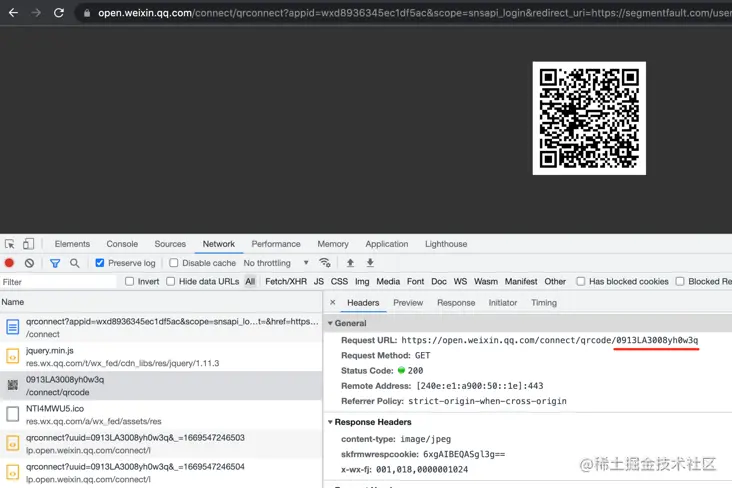This screenshot has width=732, height=488.
Task: Open network conditions wifi icon
Action: pyautogui.click(x=325, y=263)
